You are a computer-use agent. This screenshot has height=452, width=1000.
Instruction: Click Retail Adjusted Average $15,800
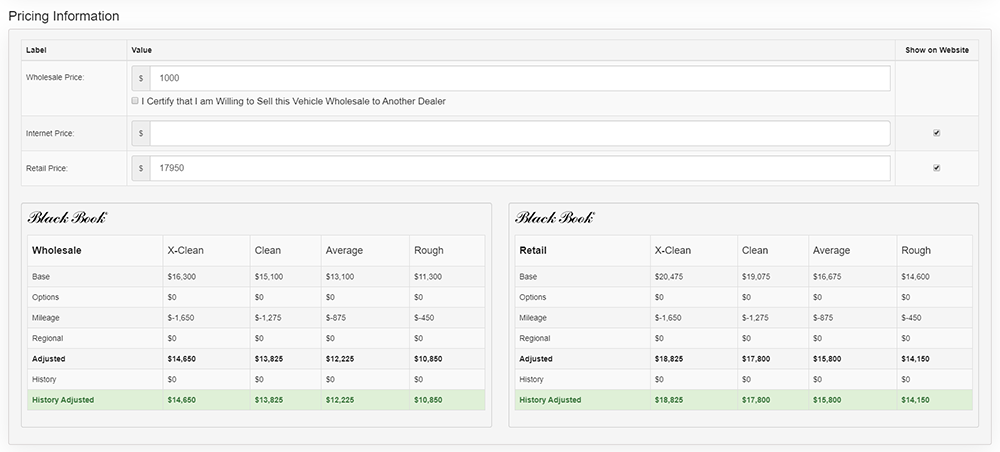[827, 359]
